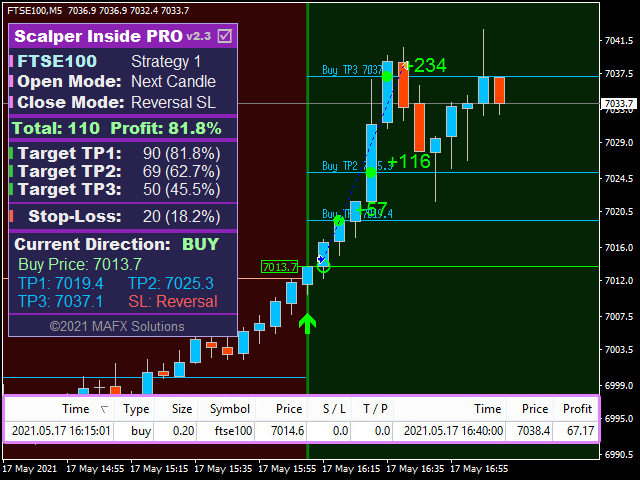
Task: Click the +116 profit label
Action: pyautogui.click(x=409, y=161)
